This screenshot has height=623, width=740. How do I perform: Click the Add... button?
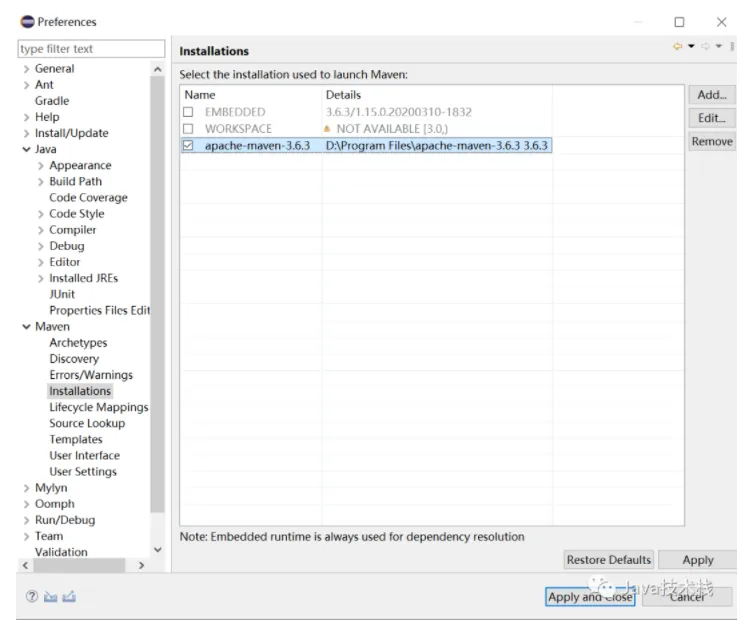coord(712,95)
